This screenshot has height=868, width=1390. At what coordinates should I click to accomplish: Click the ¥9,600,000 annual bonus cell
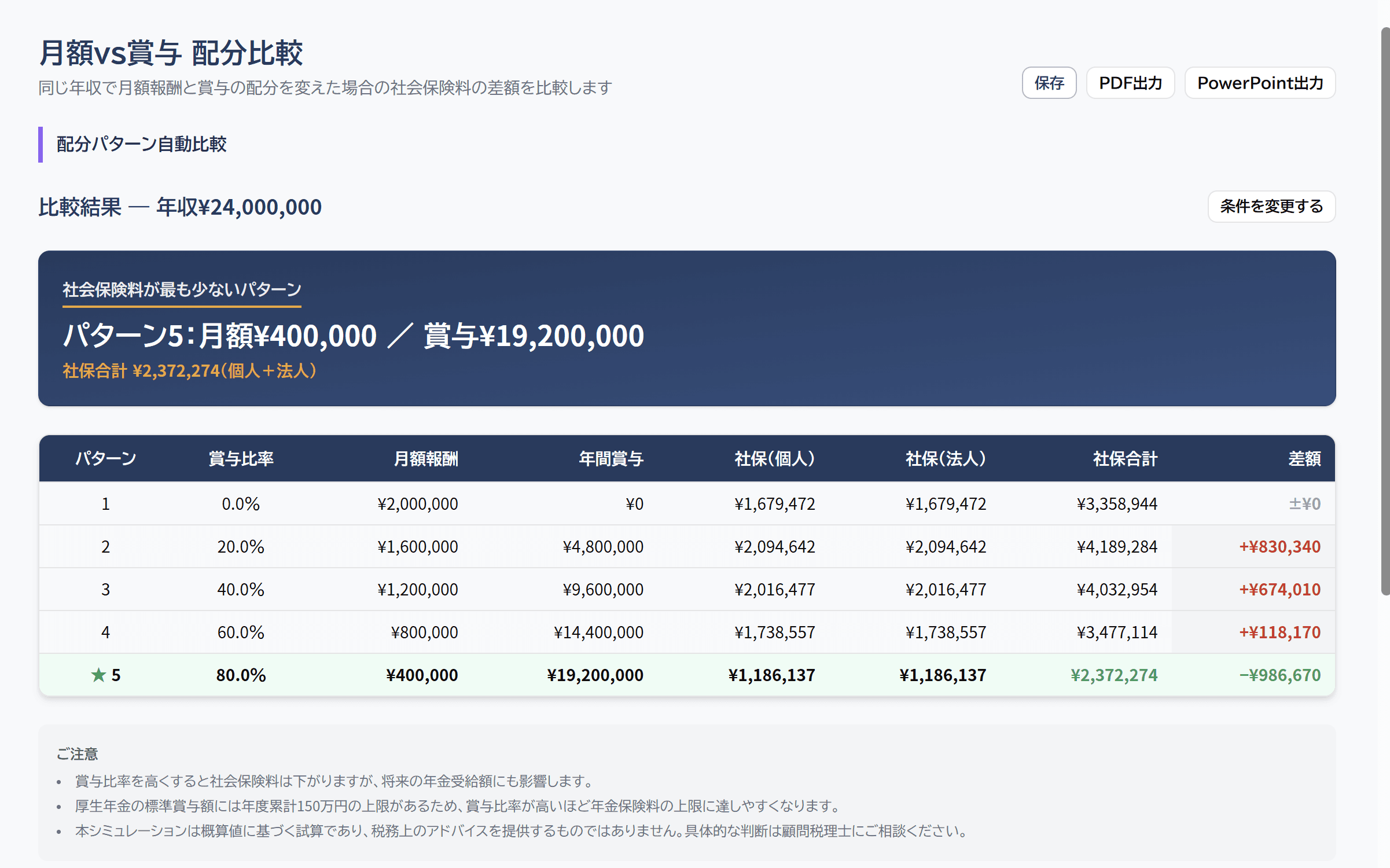[x=603, y=589]
